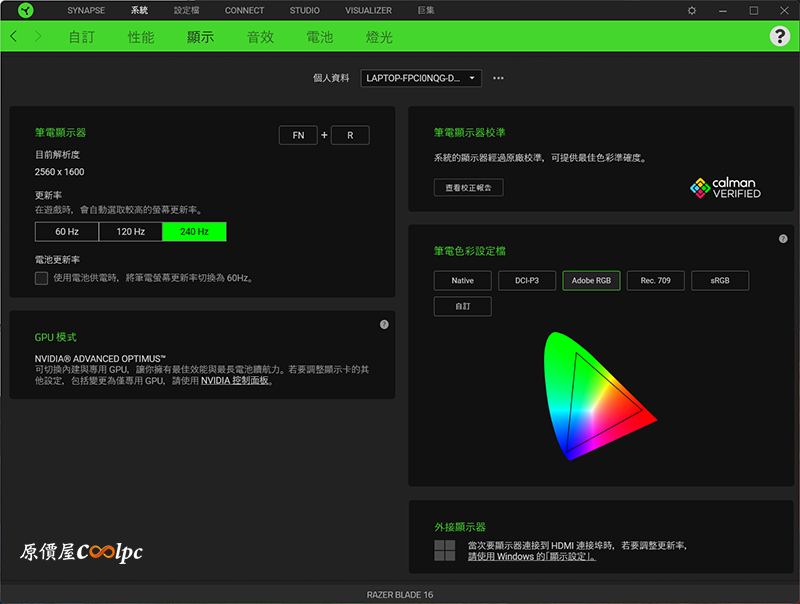Go back with the left arrow
Viewport: 800px width, 604px height.
tap(14, 36)
